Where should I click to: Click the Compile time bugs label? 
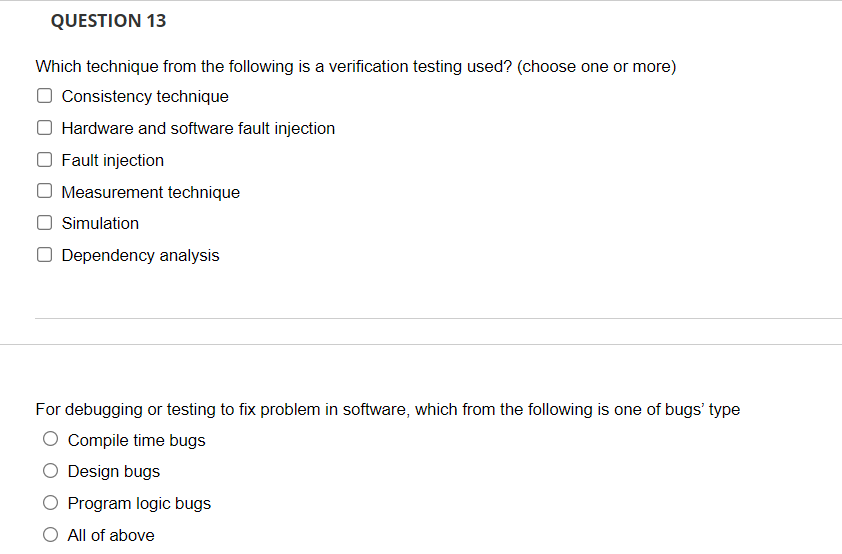tap(136, 440)
